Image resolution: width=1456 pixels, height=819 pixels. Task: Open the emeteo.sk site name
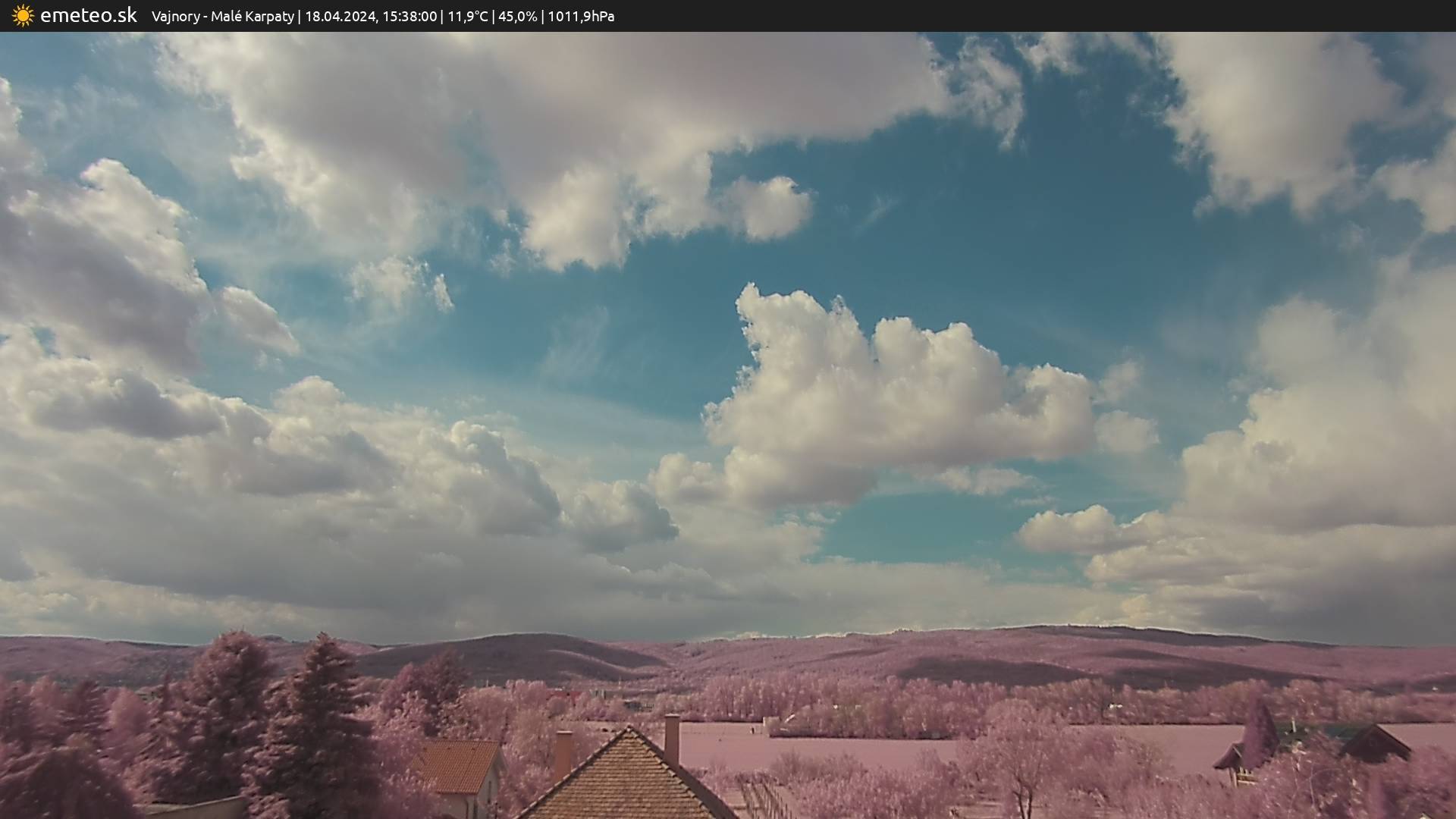click(x=88, y=15)
